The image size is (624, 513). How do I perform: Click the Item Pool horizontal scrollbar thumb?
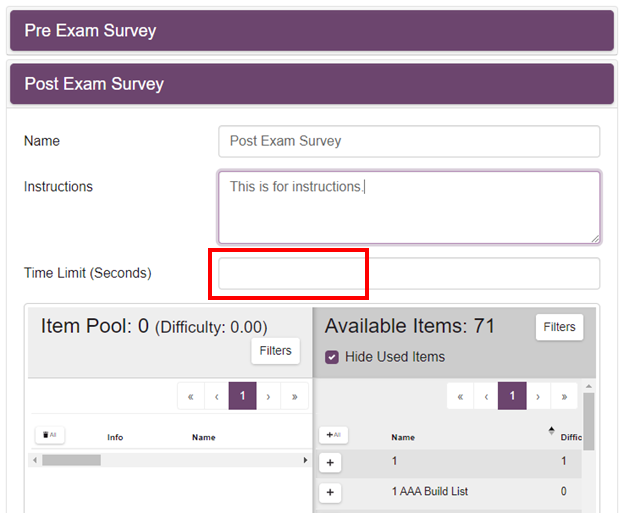coord(72,460)
